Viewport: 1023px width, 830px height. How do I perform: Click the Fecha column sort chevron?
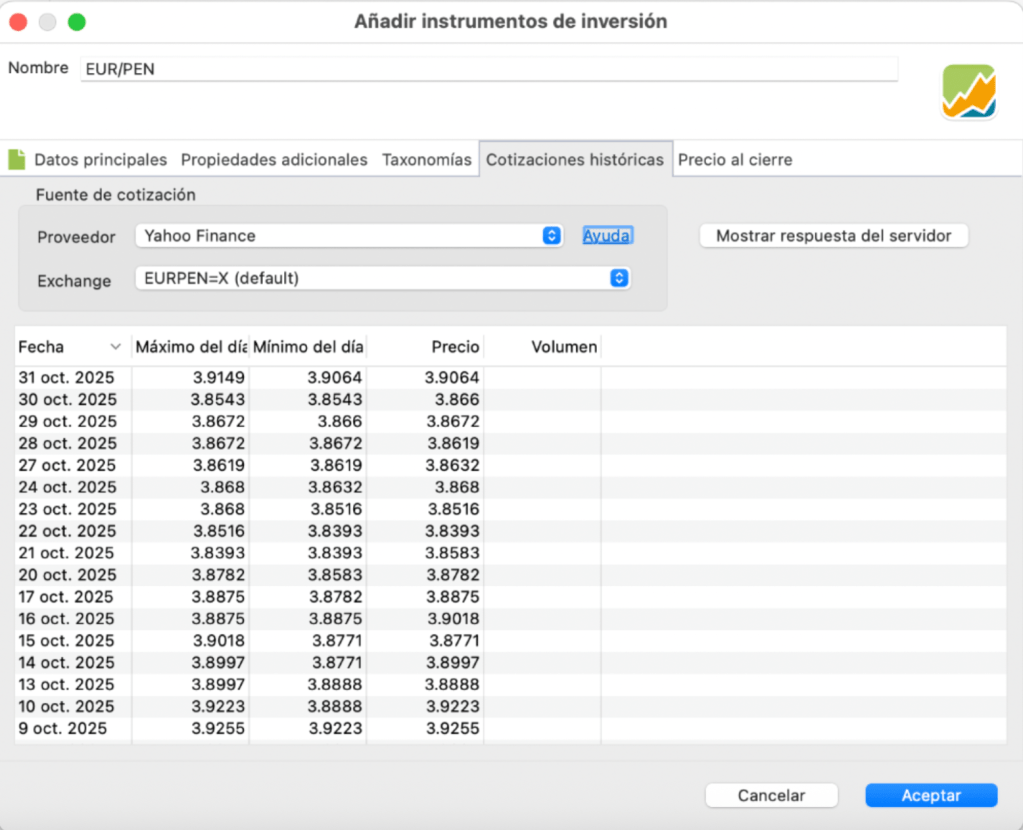(116, 347)
